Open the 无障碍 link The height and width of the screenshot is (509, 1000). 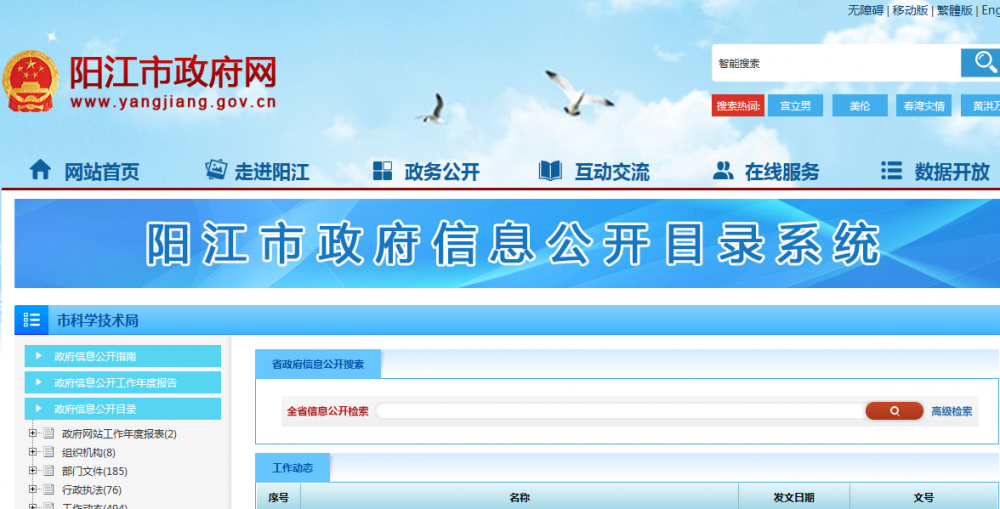pos(865,10)
